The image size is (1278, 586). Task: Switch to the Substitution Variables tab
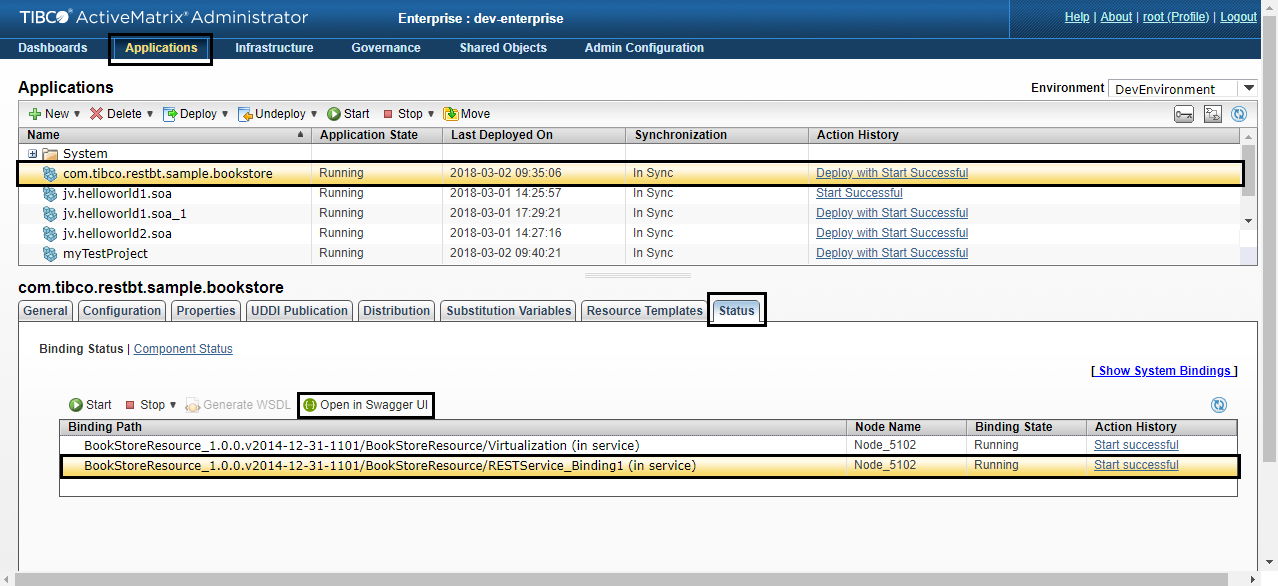(509, 311)
